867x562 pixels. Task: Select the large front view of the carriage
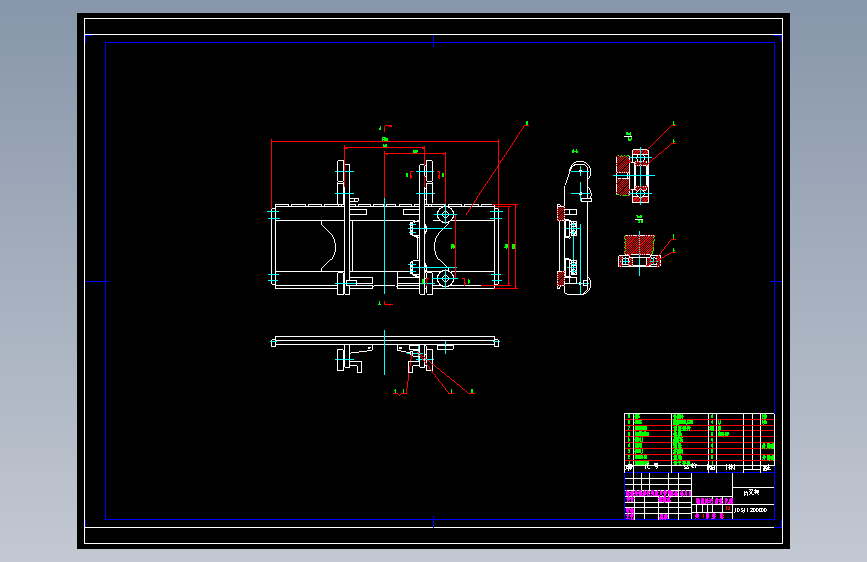click(x=384, y=227)
